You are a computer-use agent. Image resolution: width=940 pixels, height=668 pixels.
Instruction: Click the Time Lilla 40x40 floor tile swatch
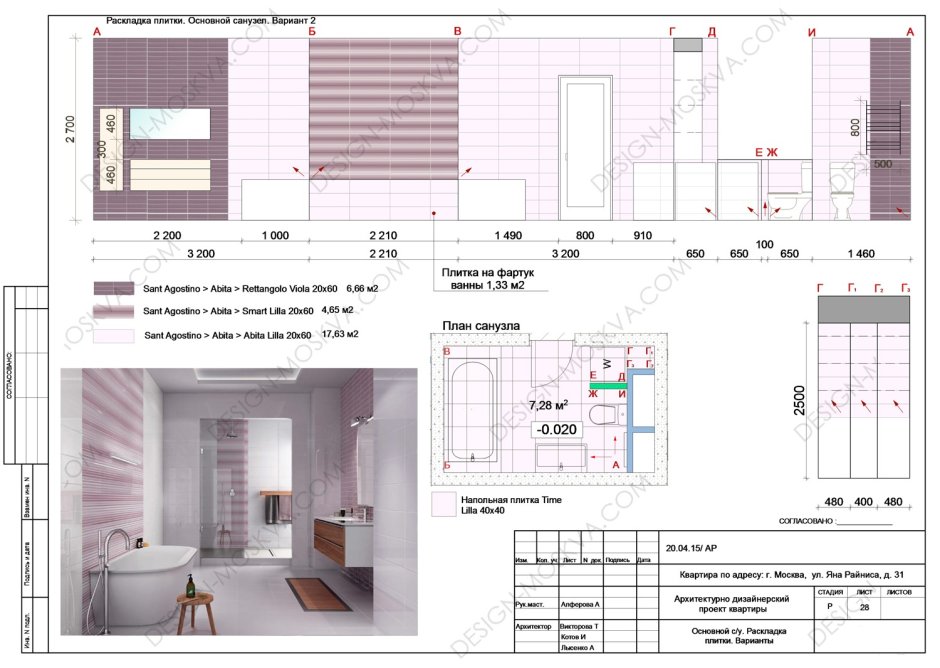pyautogui.click(x=442, y=504)
